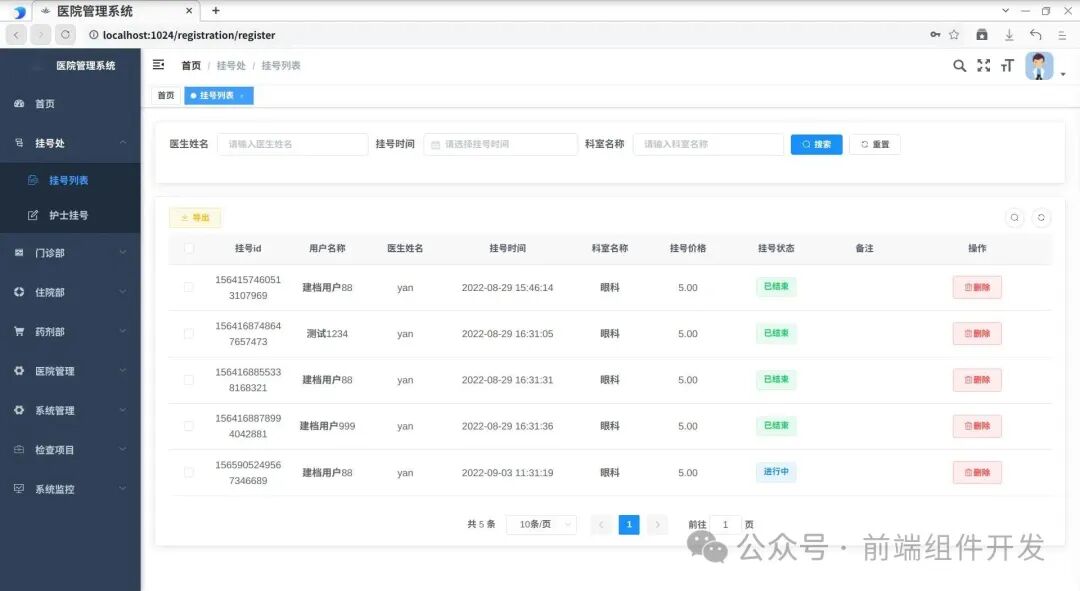Refresh the table with round refresh icon
The image size is (1080, 591).
tap(1041, 218)
